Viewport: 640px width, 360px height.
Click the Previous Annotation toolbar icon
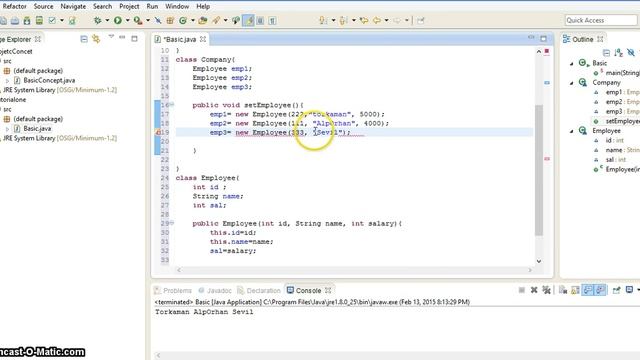(x=344, y=20)
